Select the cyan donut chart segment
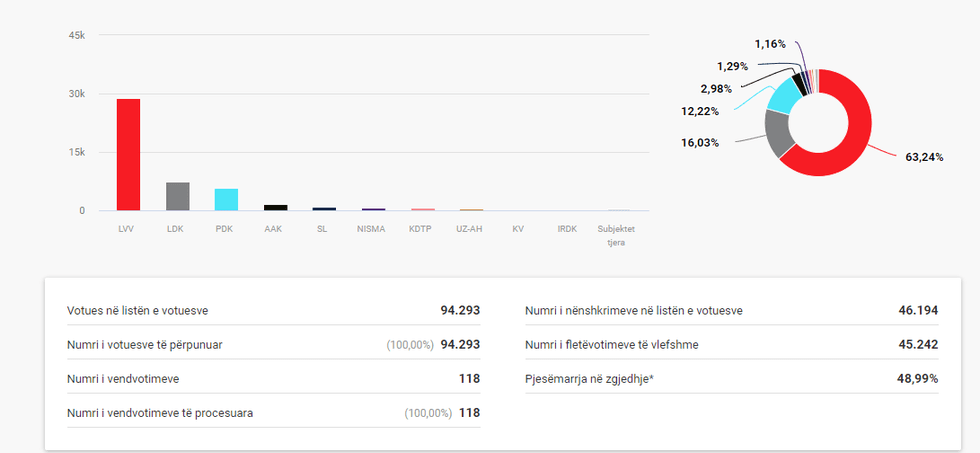980x453 pixels. (782, 96)
